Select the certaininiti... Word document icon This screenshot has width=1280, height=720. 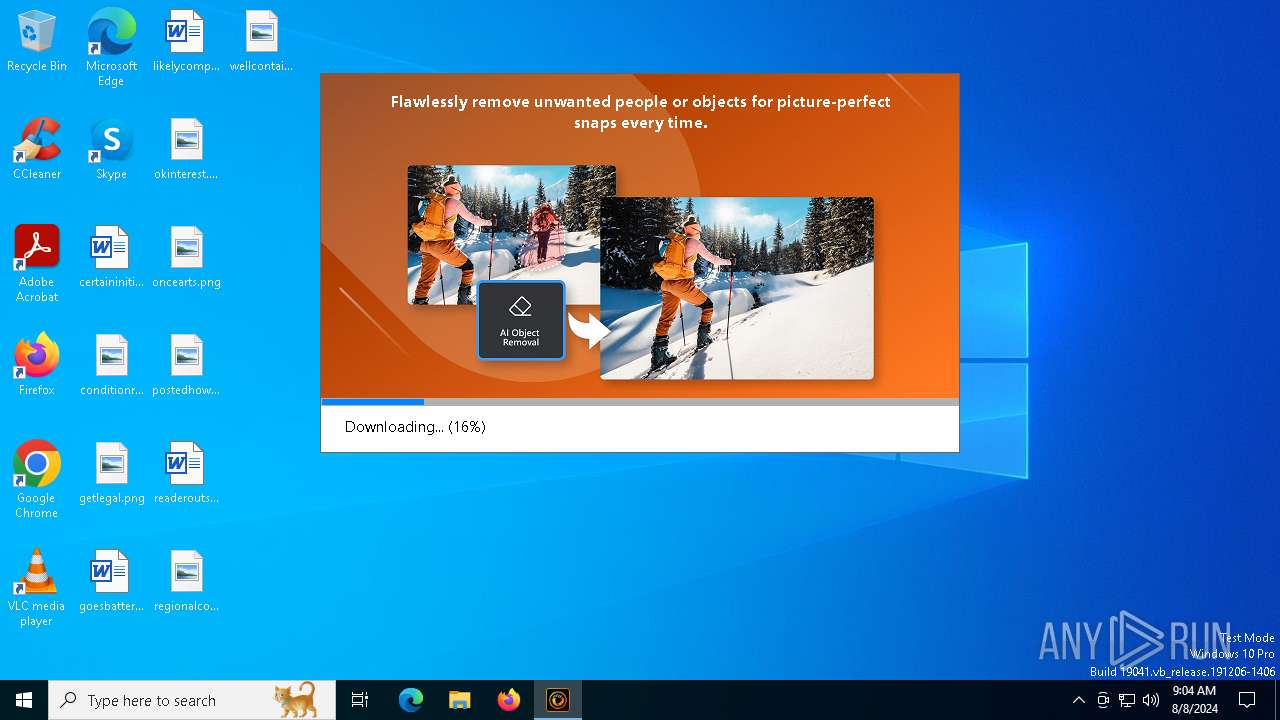[111, 258]
